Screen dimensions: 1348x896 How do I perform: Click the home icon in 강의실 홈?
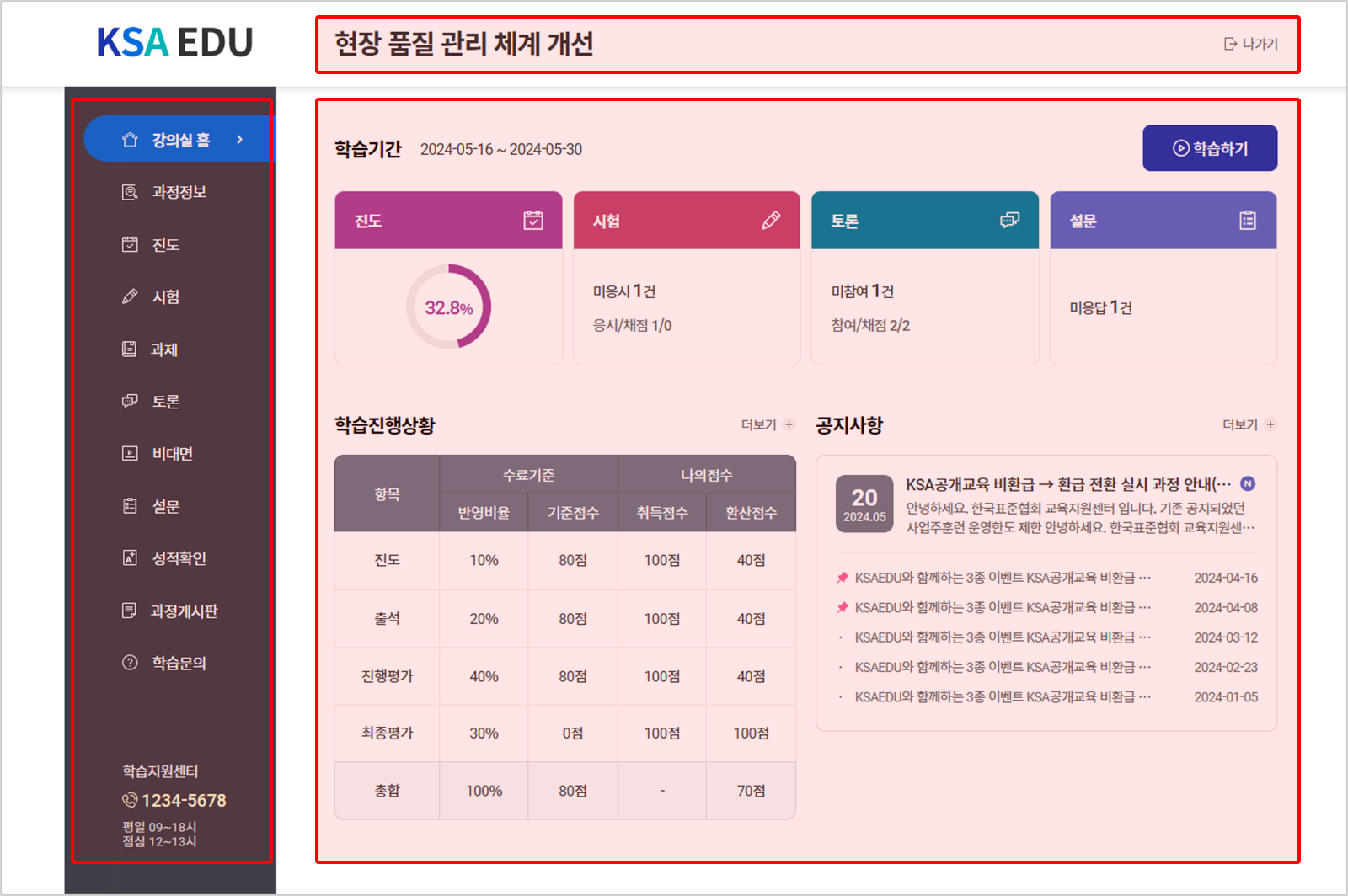pos(130,139)
